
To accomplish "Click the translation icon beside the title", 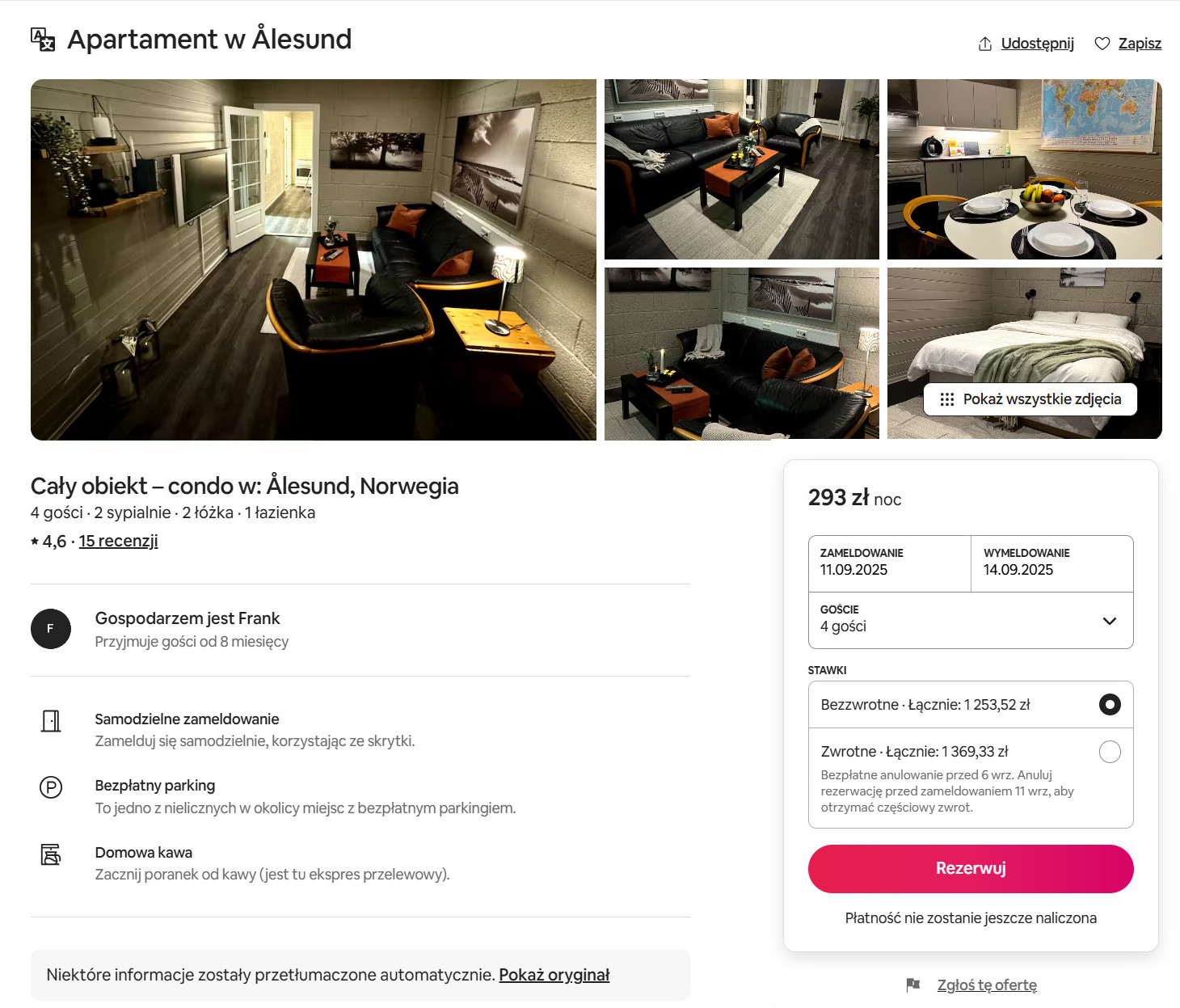I will 42,39.
